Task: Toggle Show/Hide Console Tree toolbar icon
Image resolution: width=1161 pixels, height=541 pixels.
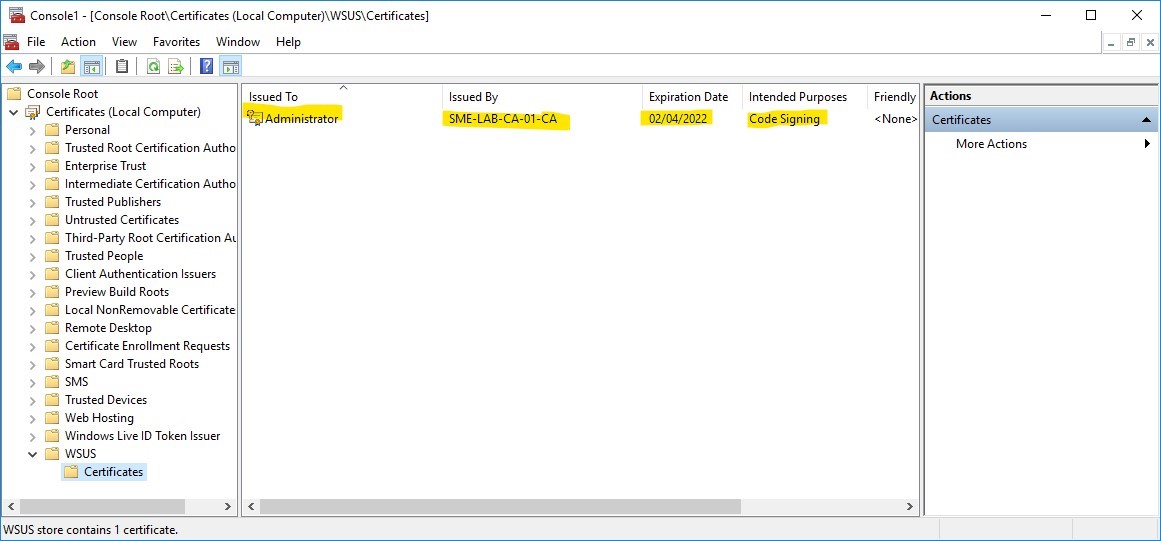Action: click(91, 67)
